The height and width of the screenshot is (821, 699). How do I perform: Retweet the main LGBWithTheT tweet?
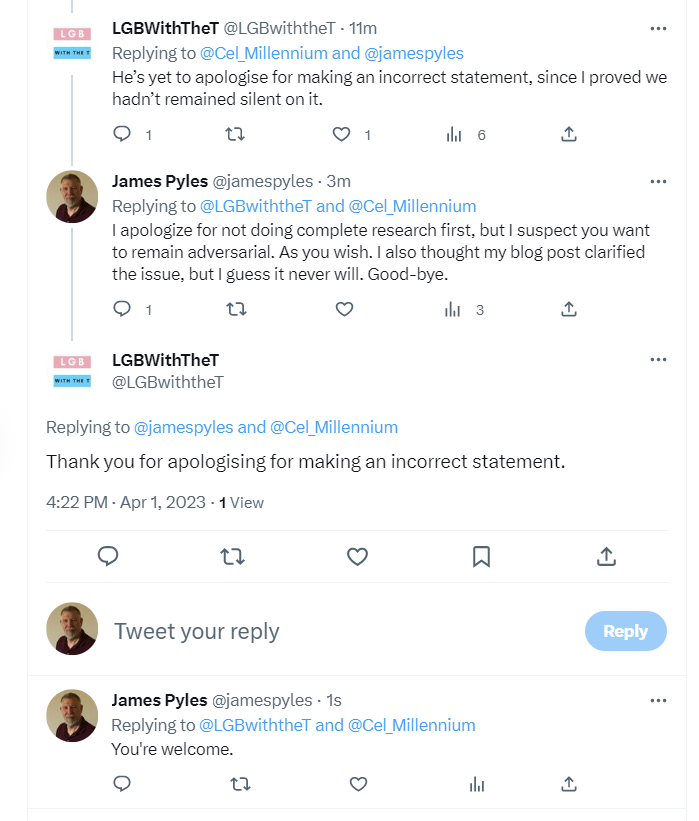(232, 557)
